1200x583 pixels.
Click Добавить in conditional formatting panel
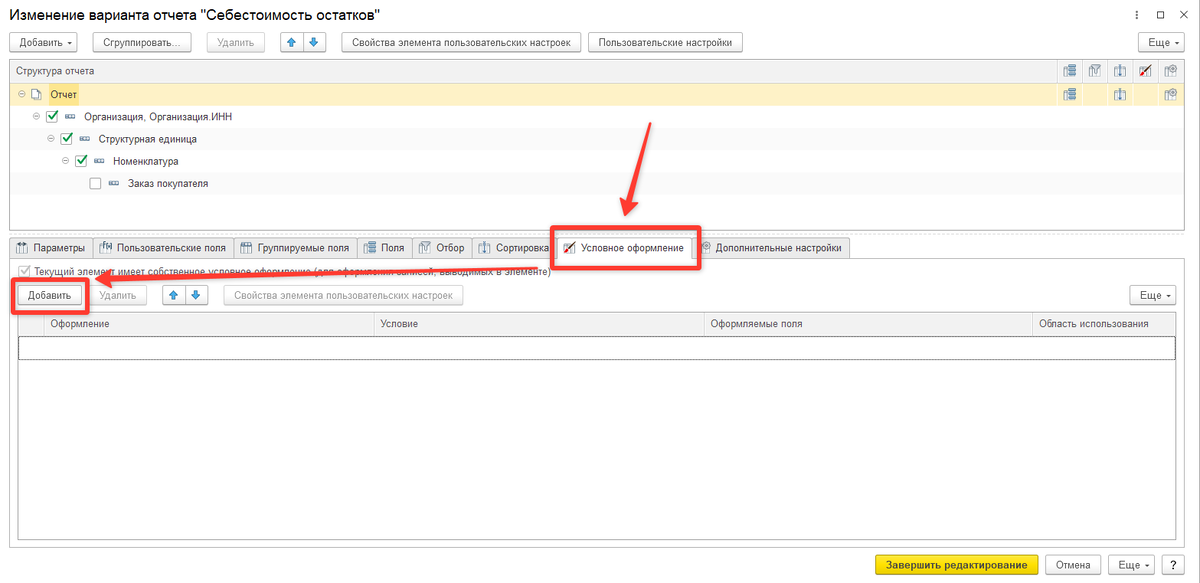(x=49, y=295)
